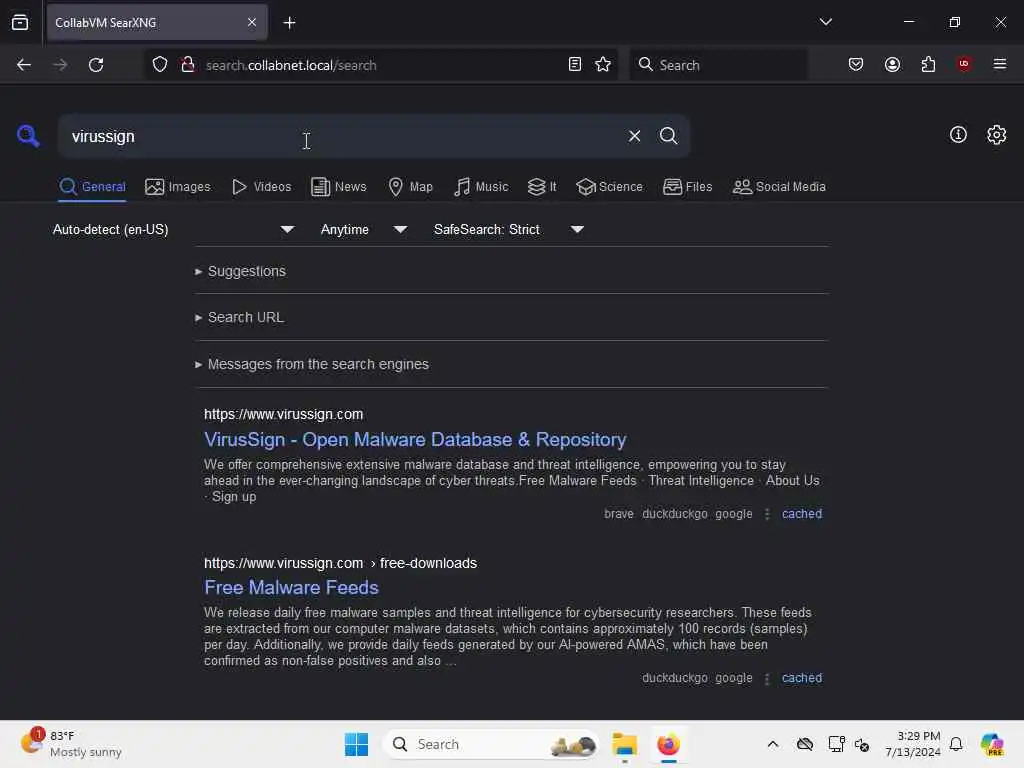
Task: Bookmark this page with star icon
Action: (603, 65)
